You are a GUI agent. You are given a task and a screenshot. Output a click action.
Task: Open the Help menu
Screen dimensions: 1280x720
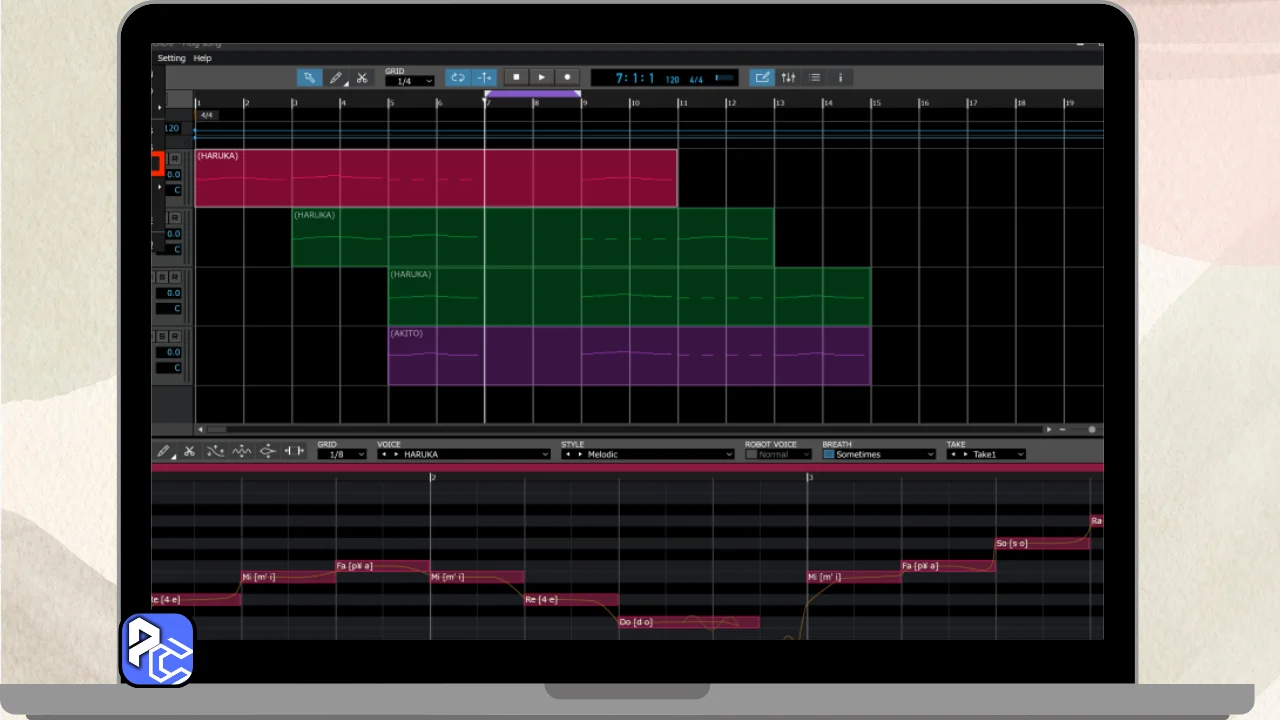pos(203,58)
